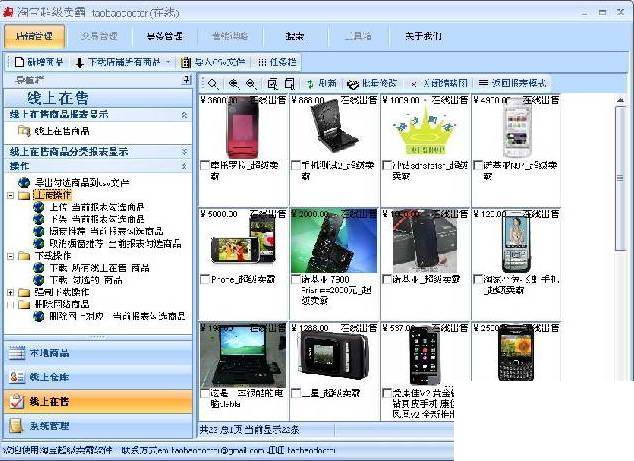Tick checkbox for 手机测试2 black phone product
This screenshot has width=634, height=461.
coord(296,165)
